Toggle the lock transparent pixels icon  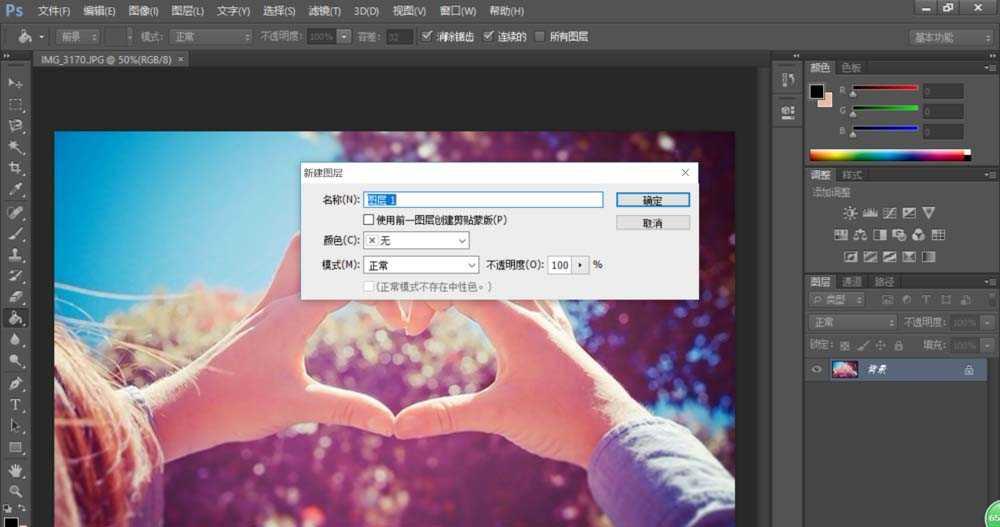tap(844, 346)
